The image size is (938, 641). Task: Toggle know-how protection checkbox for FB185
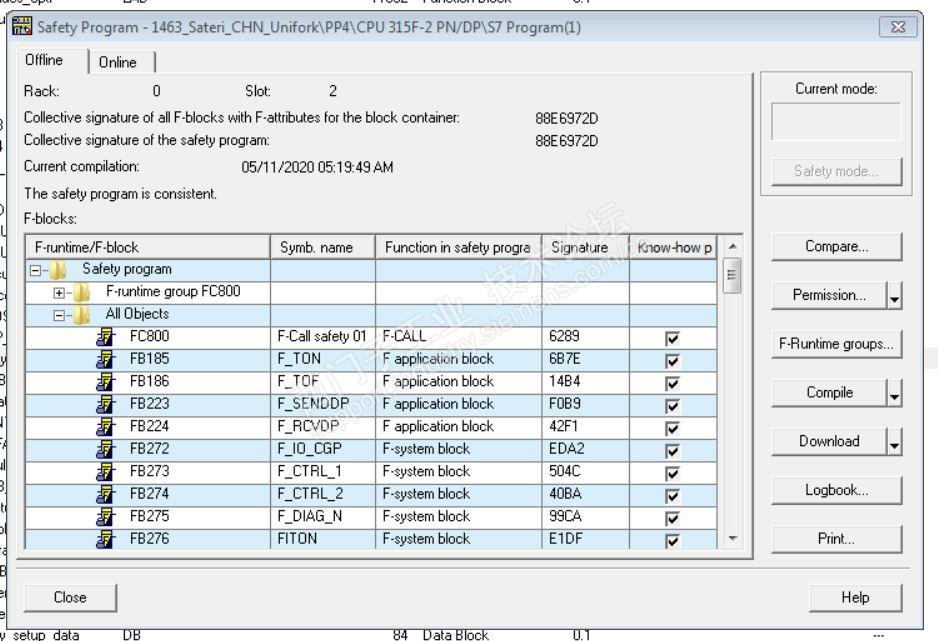pyautogui.click(x=672, y=361)
